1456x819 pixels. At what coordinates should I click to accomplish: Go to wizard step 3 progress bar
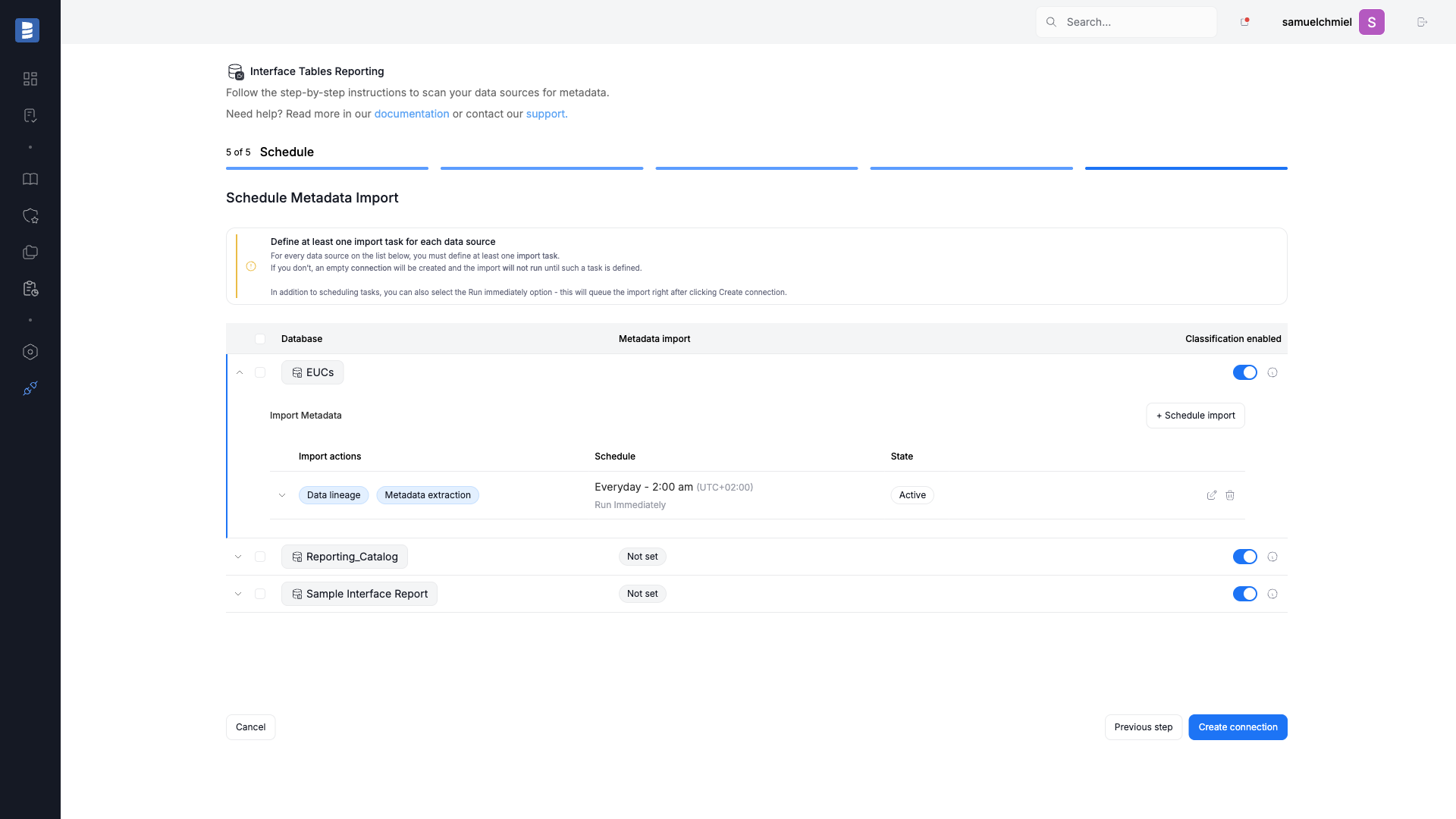click(757, 168)
